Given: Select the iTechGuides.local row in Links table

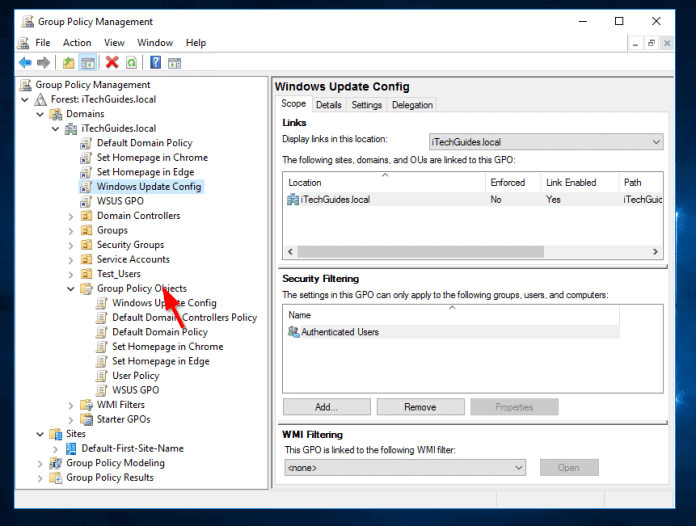Looking at the screenshot, I should (x=473, y=200).
